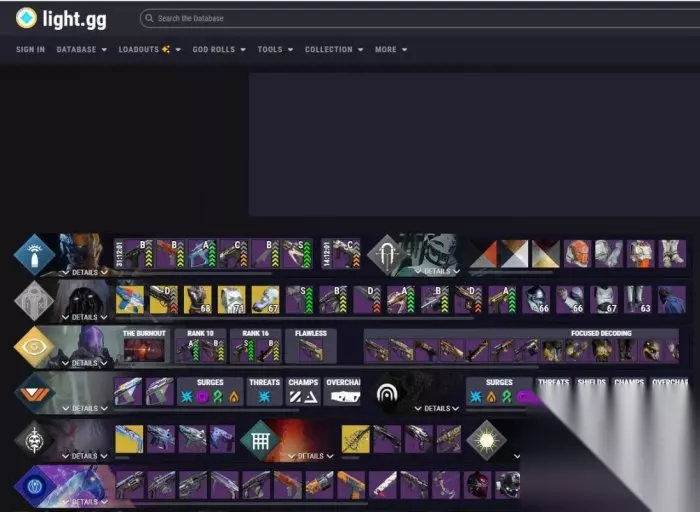Image resolution: width=700 pixels, height=512 pixels.
Task: Click the Stasis icon under Vanguard Threats
Action: (264, 397)
